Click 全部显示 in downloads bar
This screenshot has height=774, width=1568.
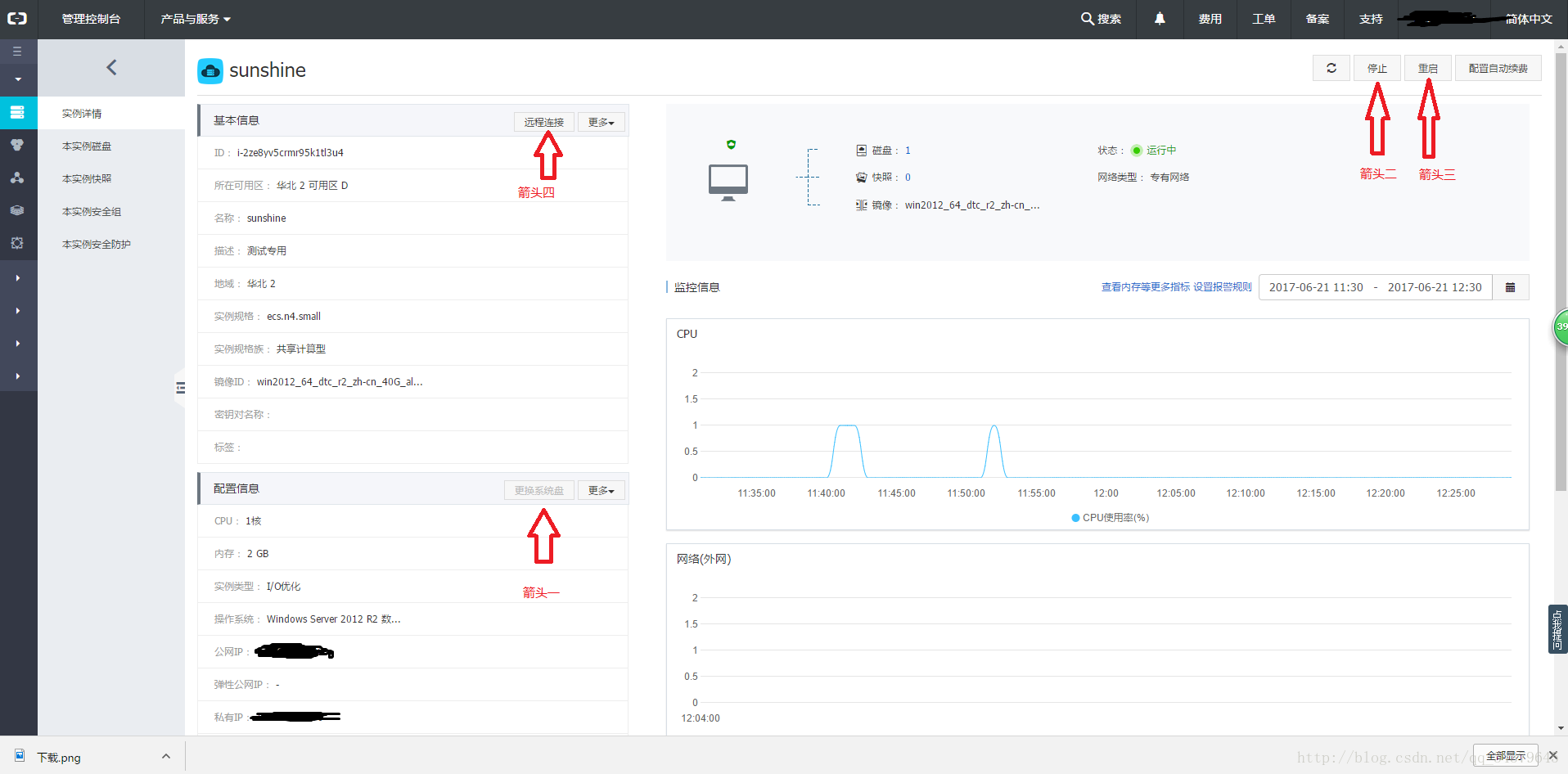coord(1505,756)
